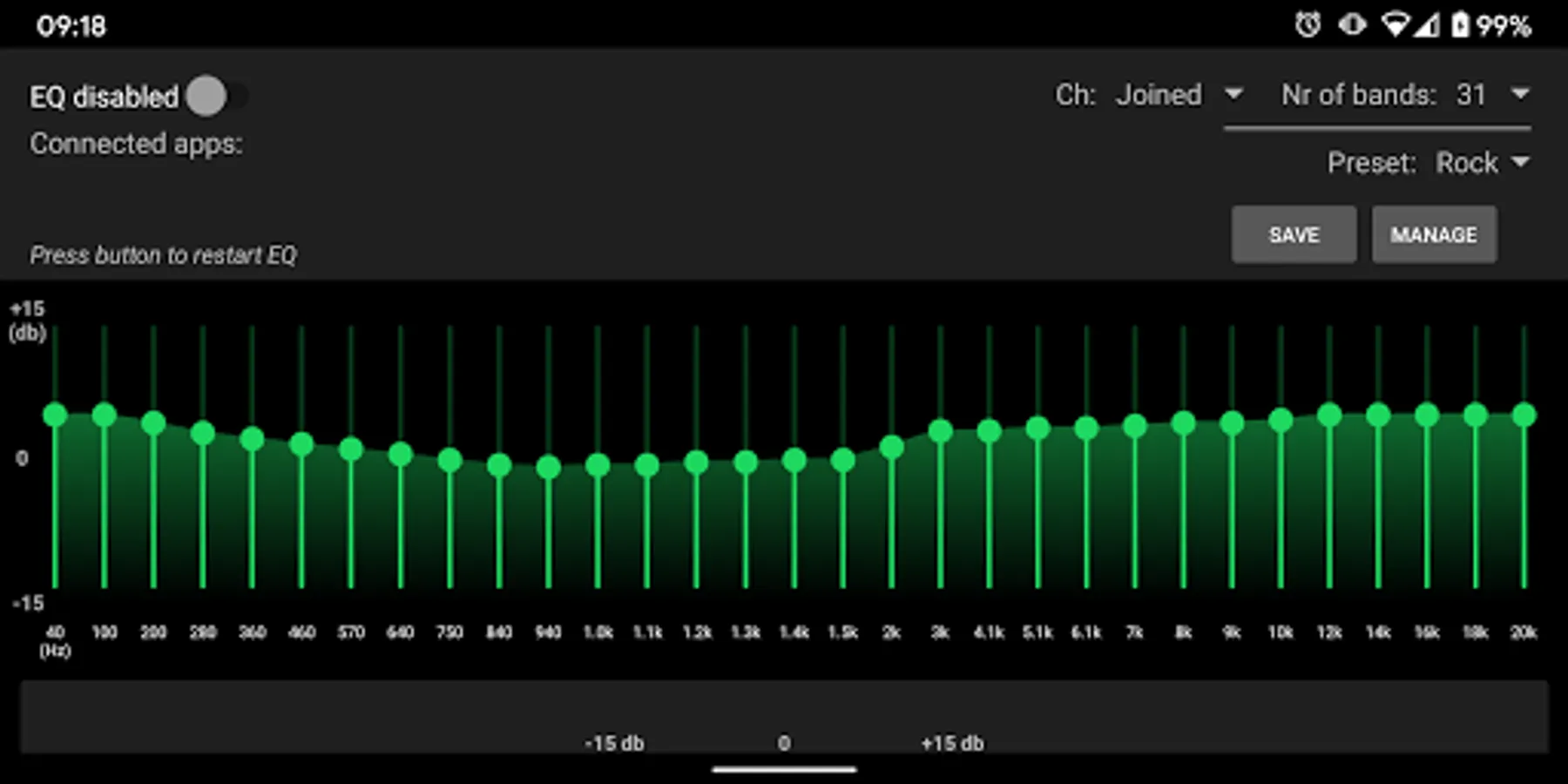Tap the bottom navigation gesture handle

pyautogui.click(x=784, y=769)
